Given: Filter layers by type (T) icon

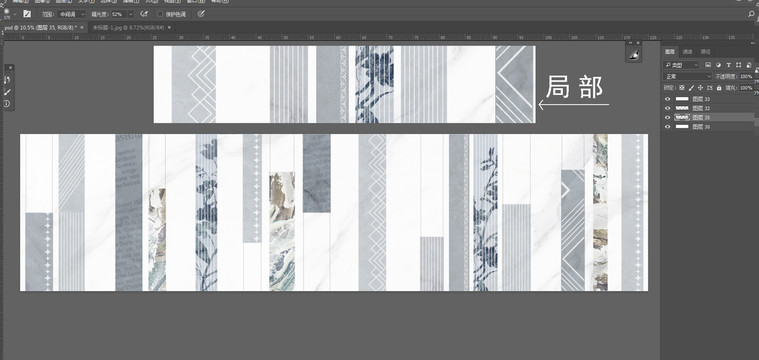Looking at the screenshot, I should (x=729, y=65).
